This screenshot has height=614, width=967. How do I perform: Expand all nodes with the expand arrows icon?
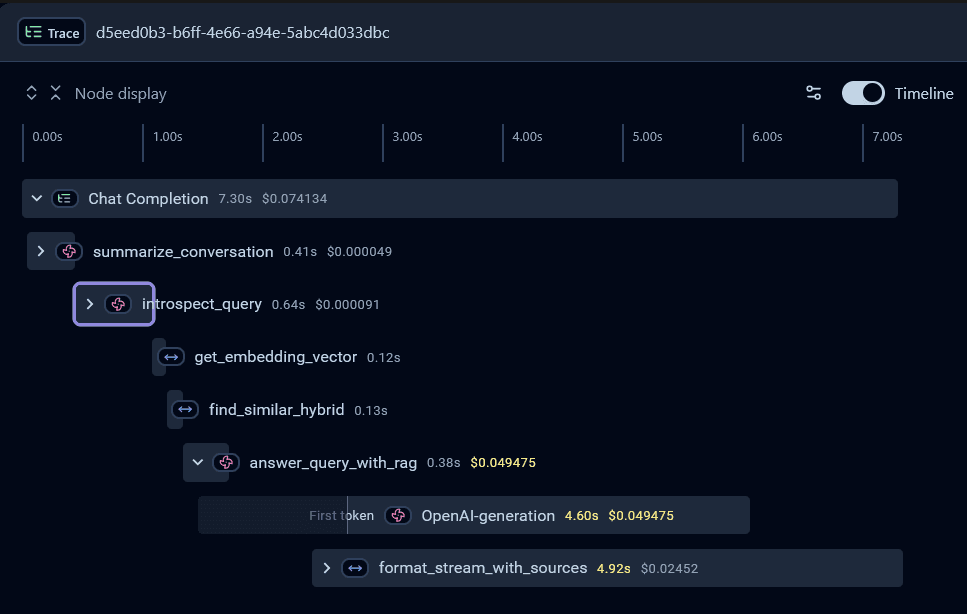coord(31,93)
